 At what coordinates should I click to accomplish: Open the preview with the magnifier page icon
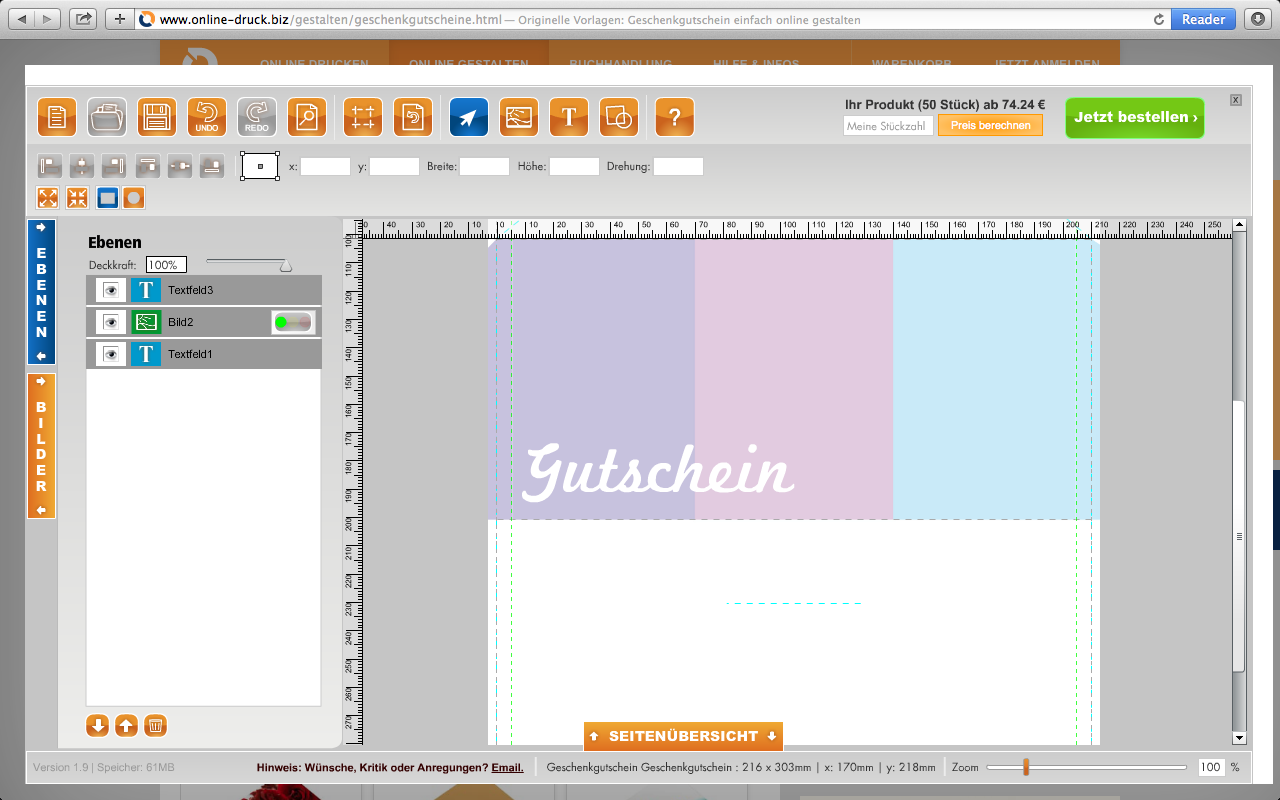tap(307, 117)
